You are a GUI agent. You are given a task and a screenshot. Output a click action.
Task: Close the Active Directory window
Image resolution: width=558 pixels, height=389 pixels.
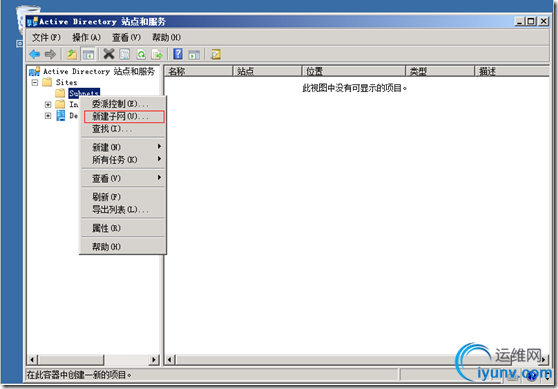(x=543, y=21)
